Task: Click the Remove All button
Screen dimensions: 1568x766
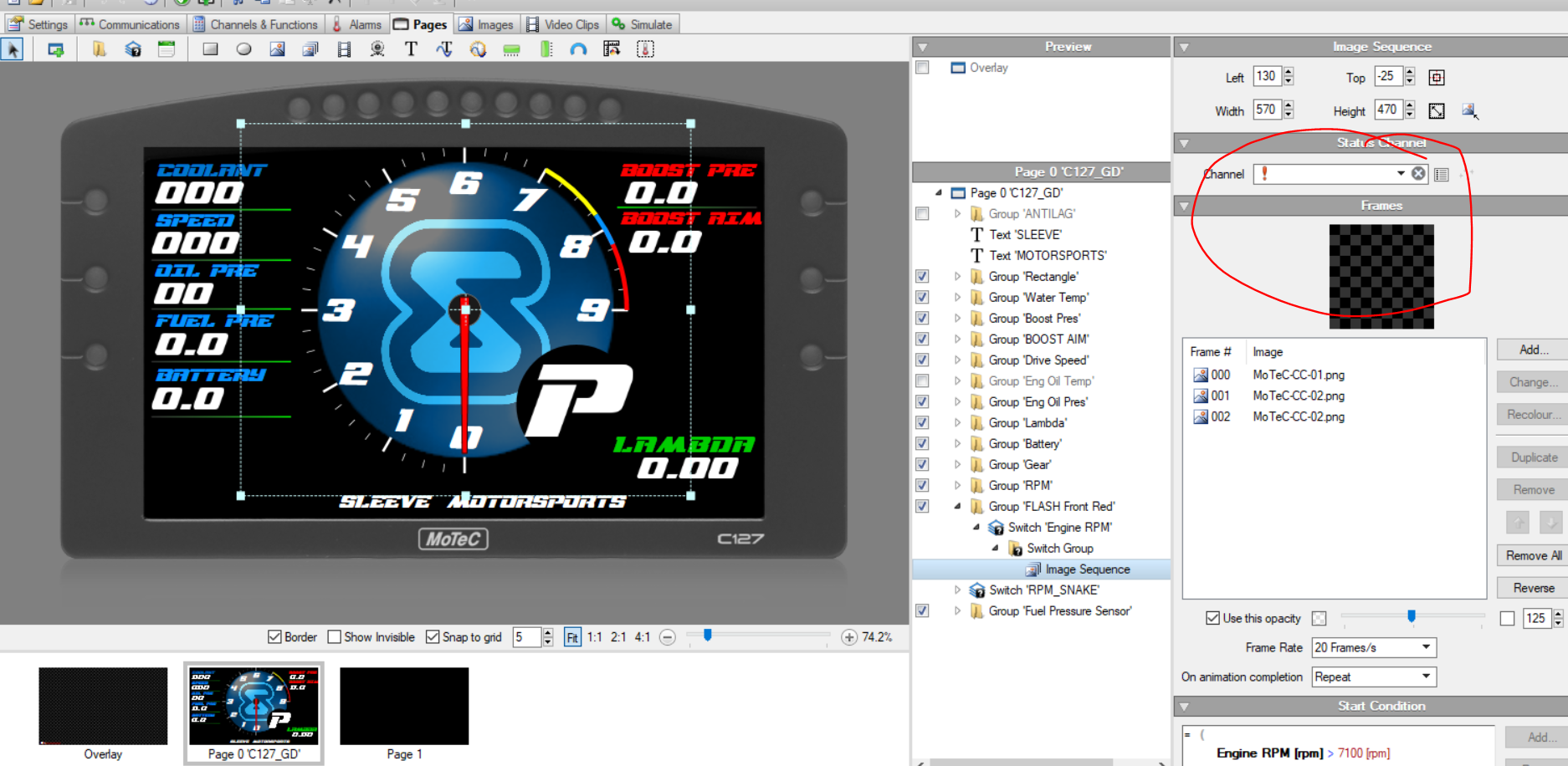Action: 1533,555
